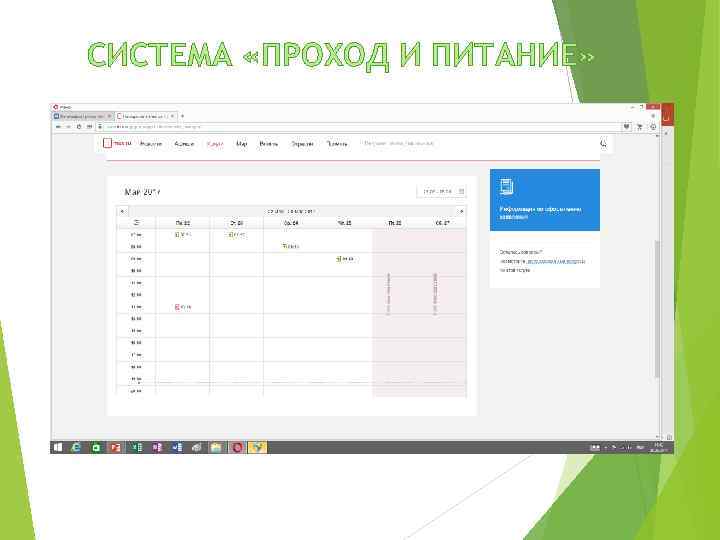Screen dimensions: 720x540
Task: Go to the next week with the right arrow
Action: tap(461, 211)
